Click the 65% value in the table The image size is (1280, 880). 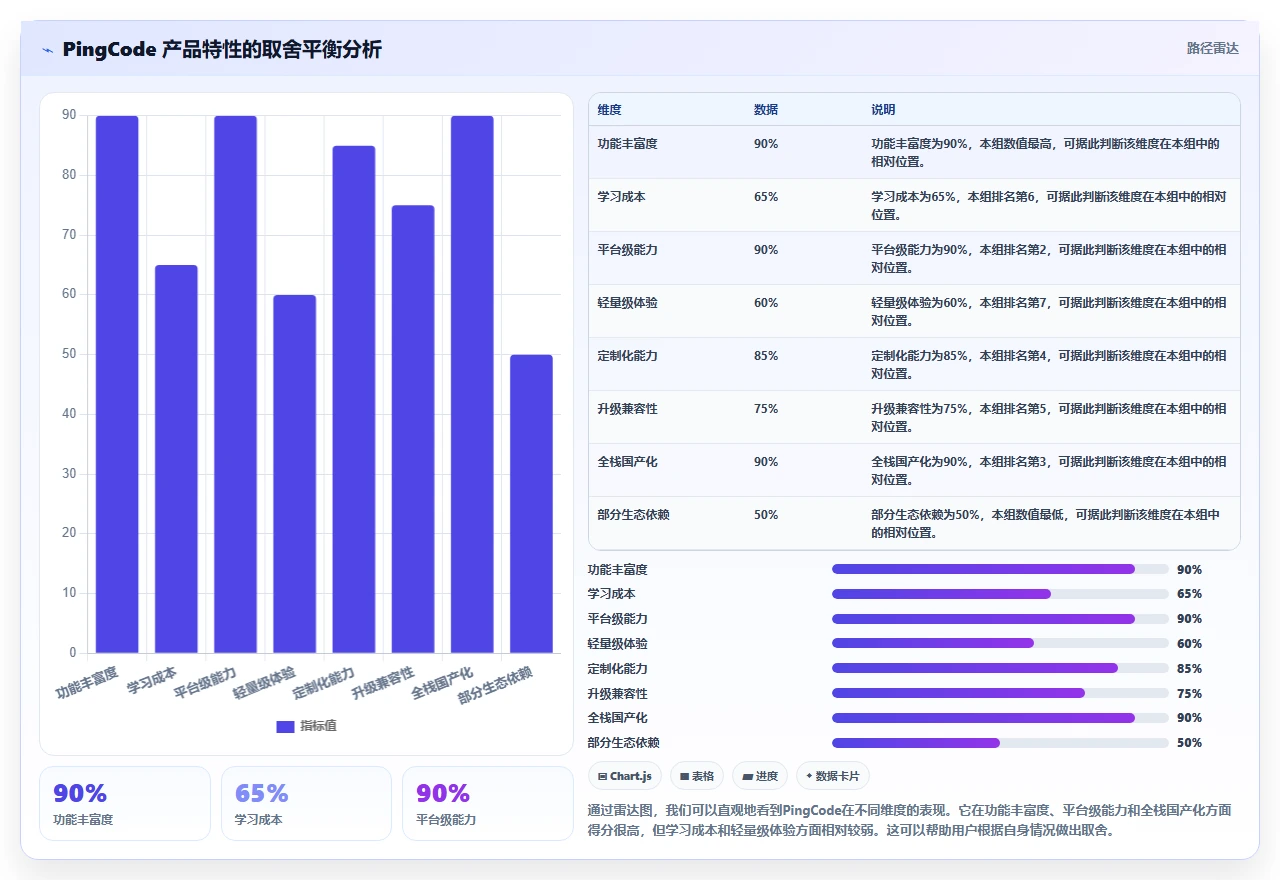click(x=766, y=197)
